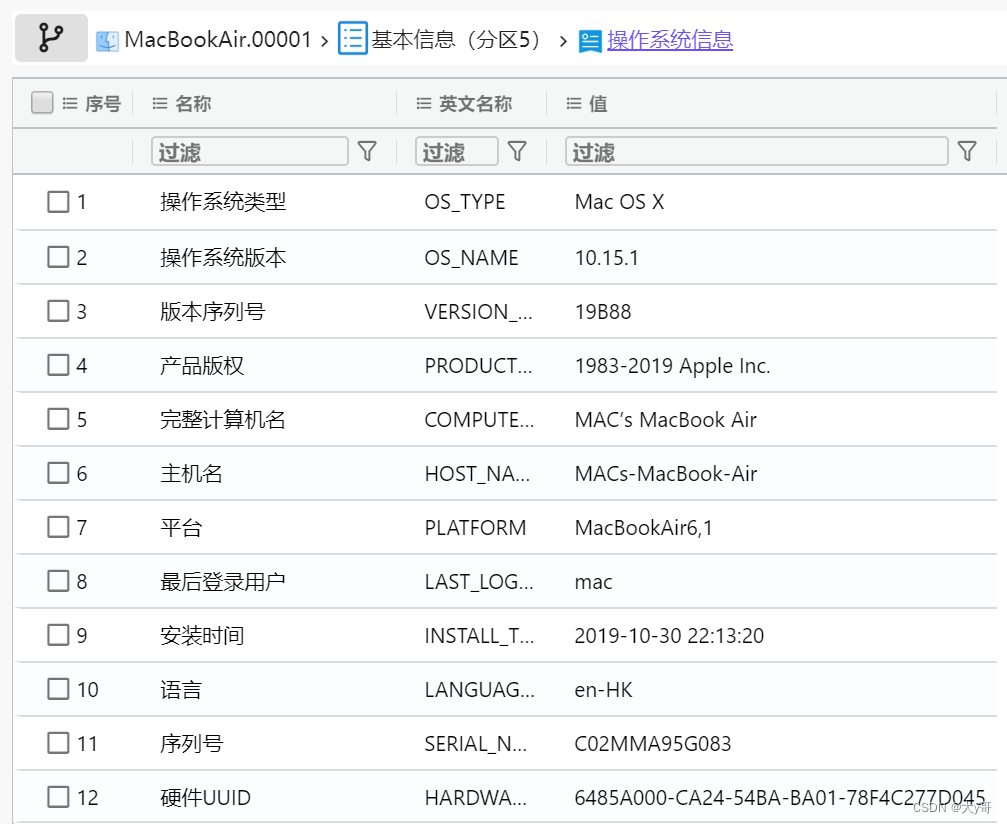The height and width of the screenshot is (824, 1007).
Task: Focus the name column filter input
Action: pos(250,152)
